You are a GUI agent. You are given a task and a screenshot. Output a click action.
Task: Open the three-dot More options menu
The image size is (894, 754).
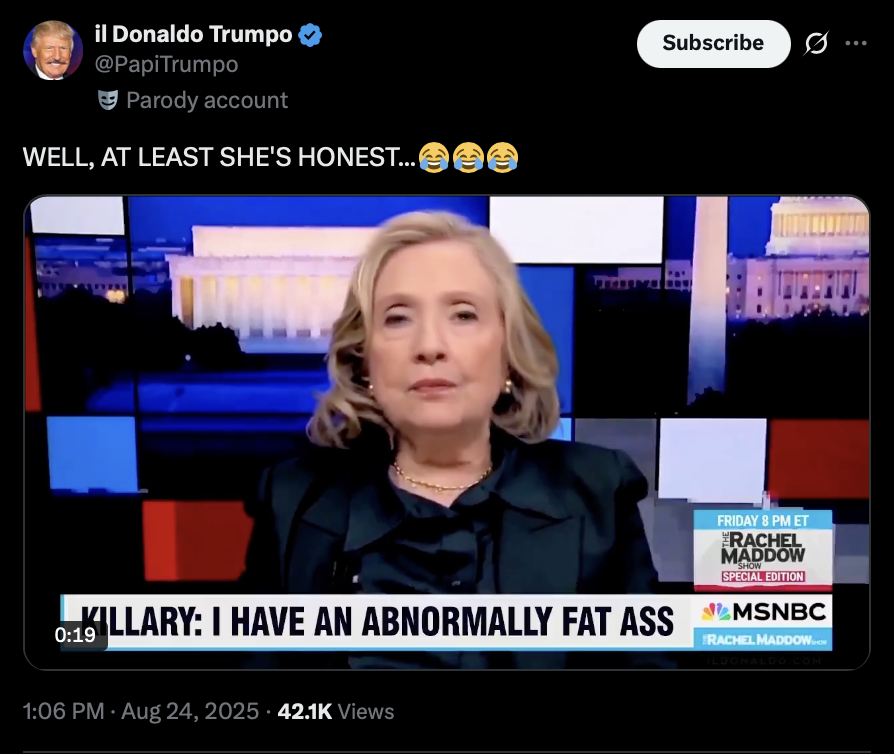click(x=856, y=43)
